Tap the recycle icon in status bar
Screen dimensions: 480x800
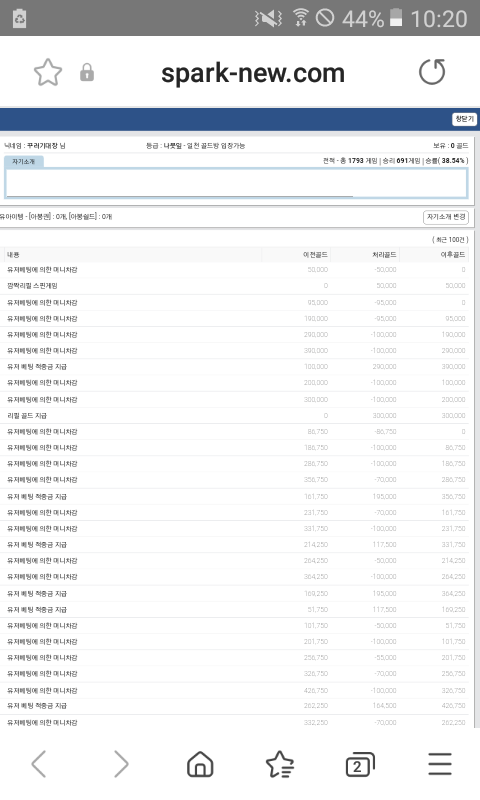(19, 18)
